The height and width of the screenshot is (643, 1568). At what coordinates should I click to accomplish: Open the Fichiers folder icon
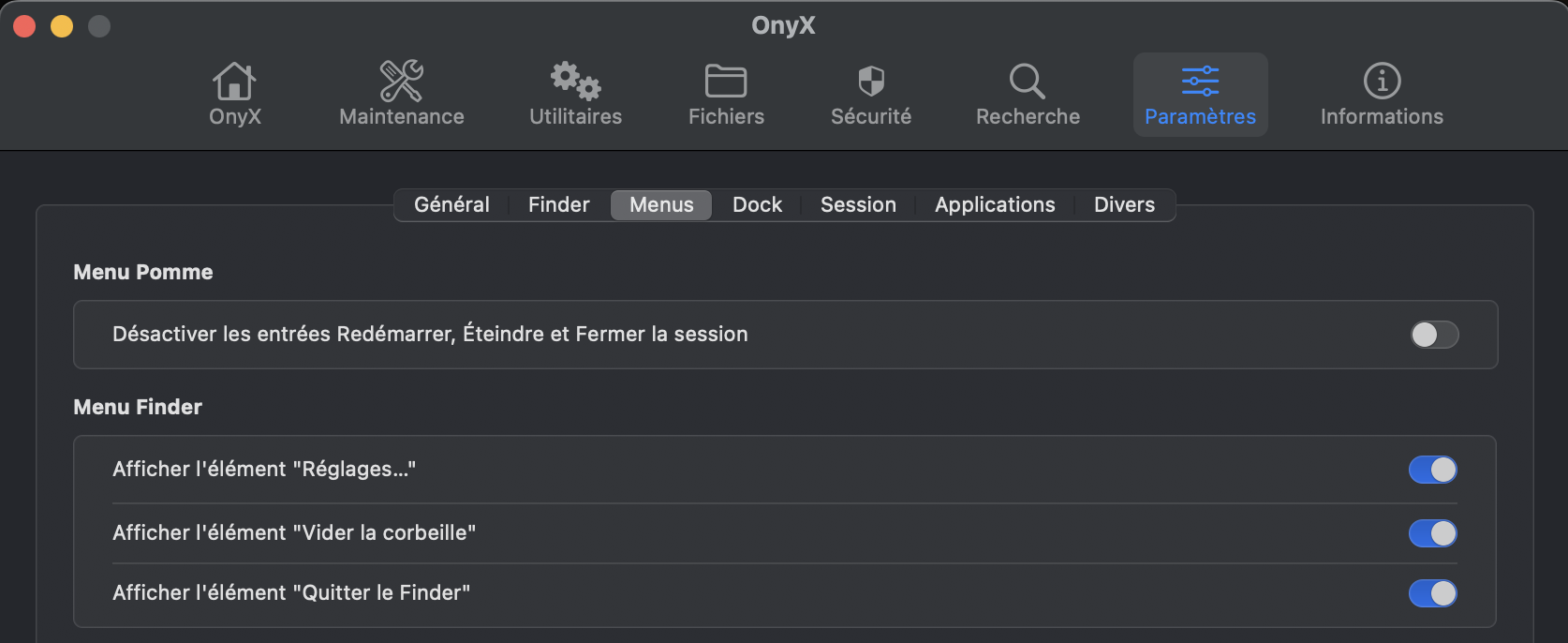726,82
